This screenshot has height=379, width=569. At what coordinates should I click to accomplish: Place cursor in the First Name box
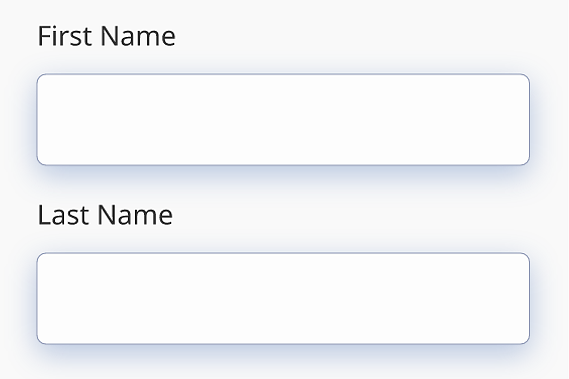point(283,119)
